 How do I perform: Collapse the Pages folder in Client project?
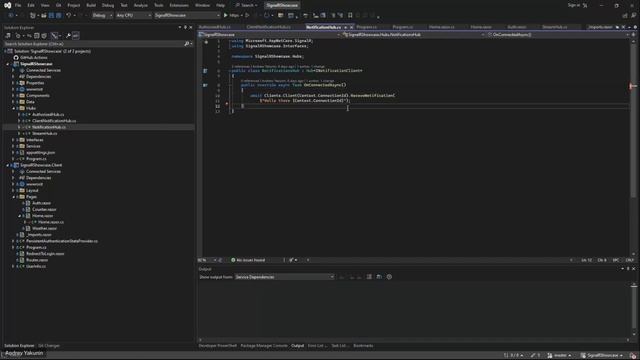click(x=13, y=197)
